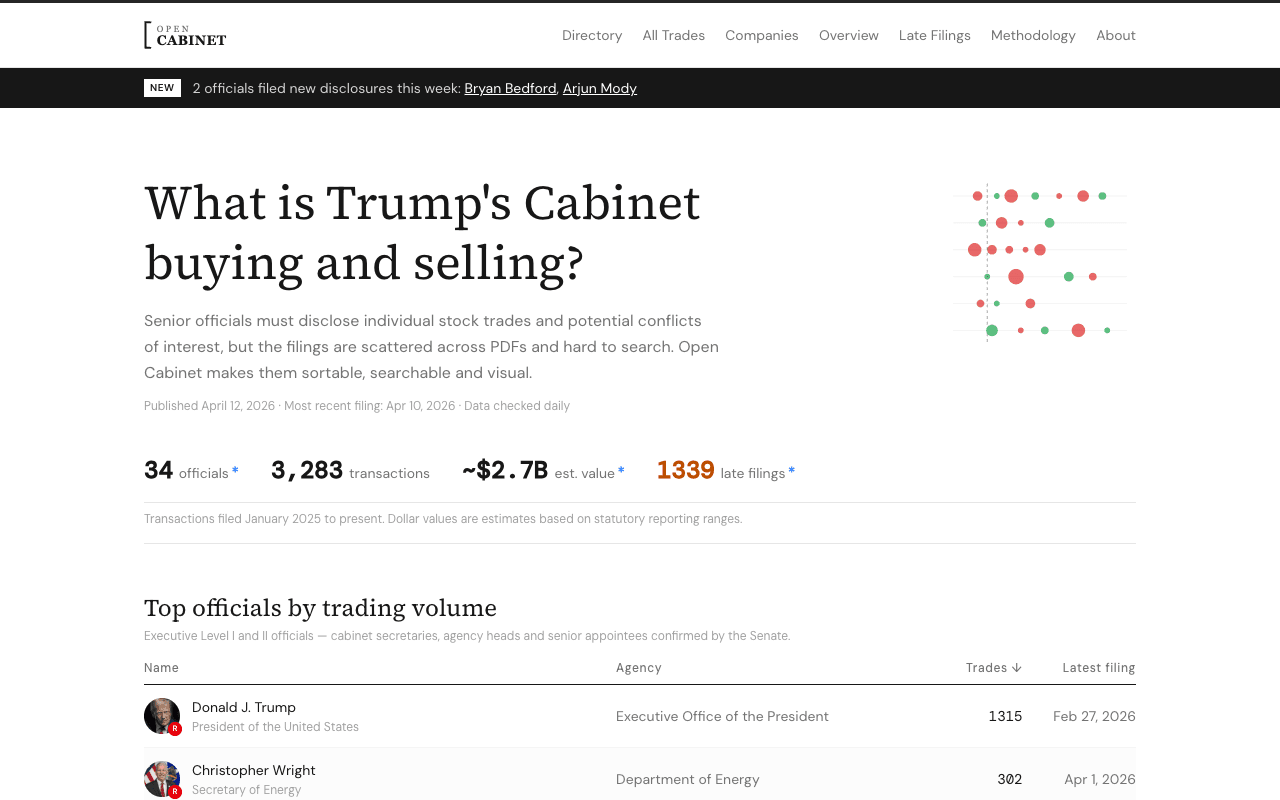1280x800 pixels.
Task: Click the scatter chart visualization
Action: click(1039, 261)
